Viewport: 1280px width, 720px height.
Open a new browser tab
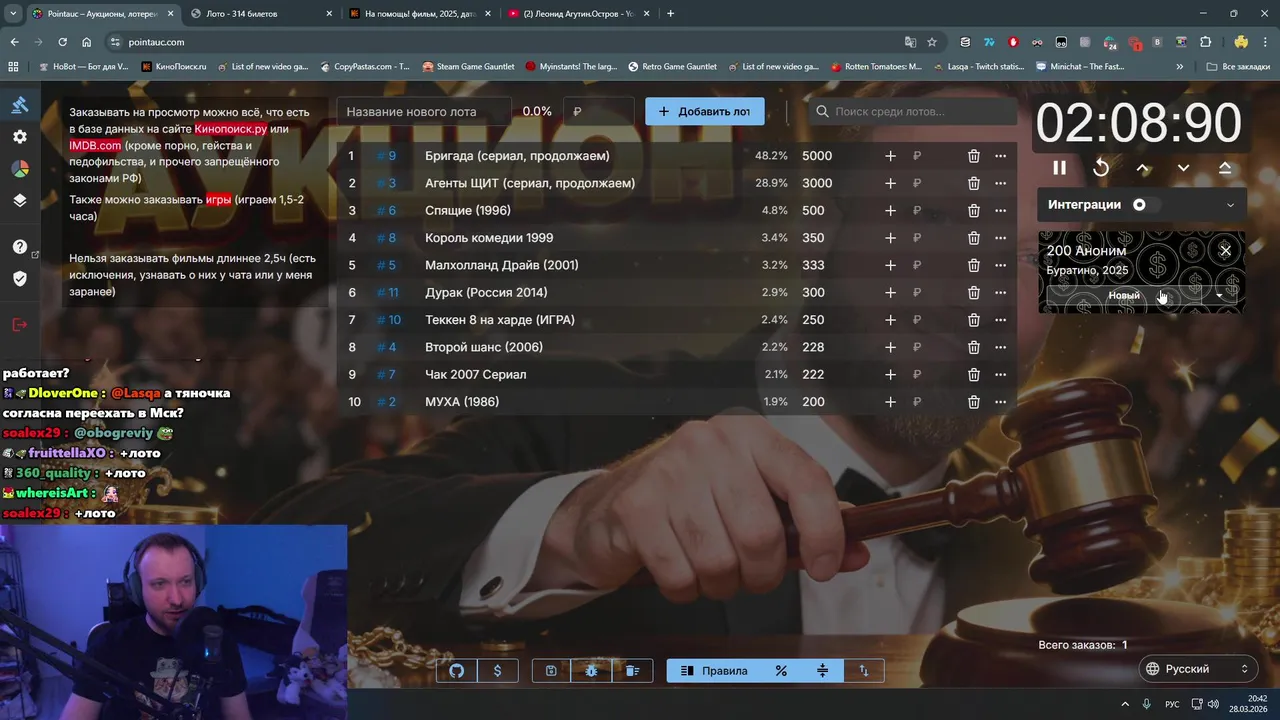[x=670, y=14]
